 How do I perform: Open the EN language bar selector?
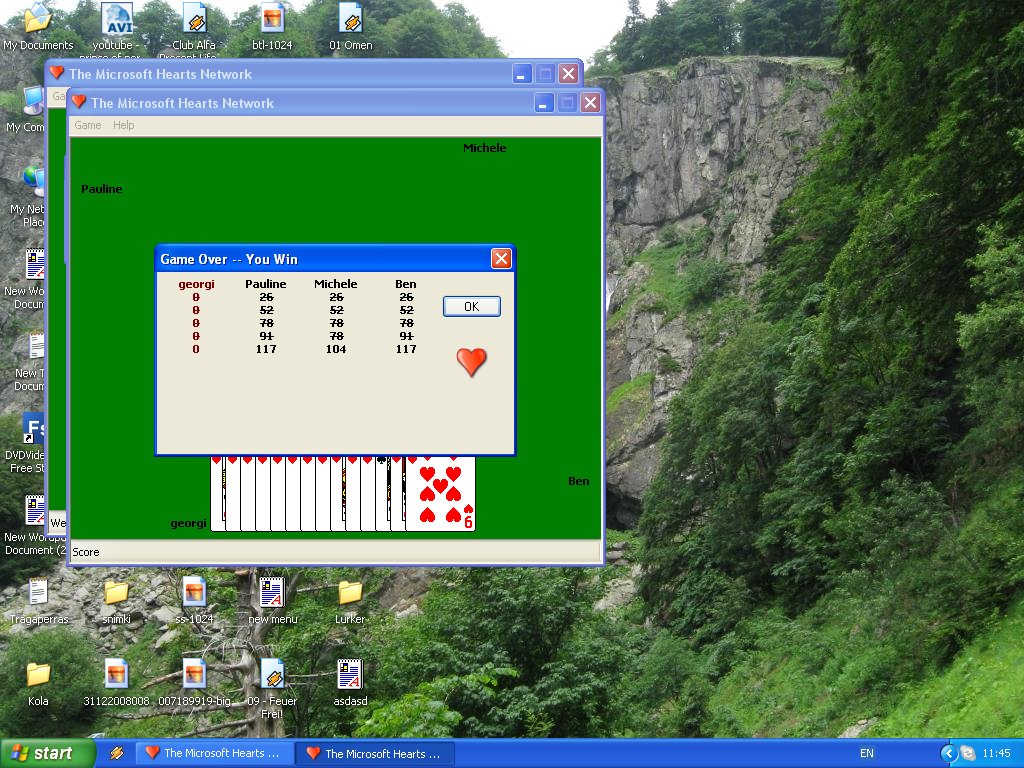coord(867,753)
